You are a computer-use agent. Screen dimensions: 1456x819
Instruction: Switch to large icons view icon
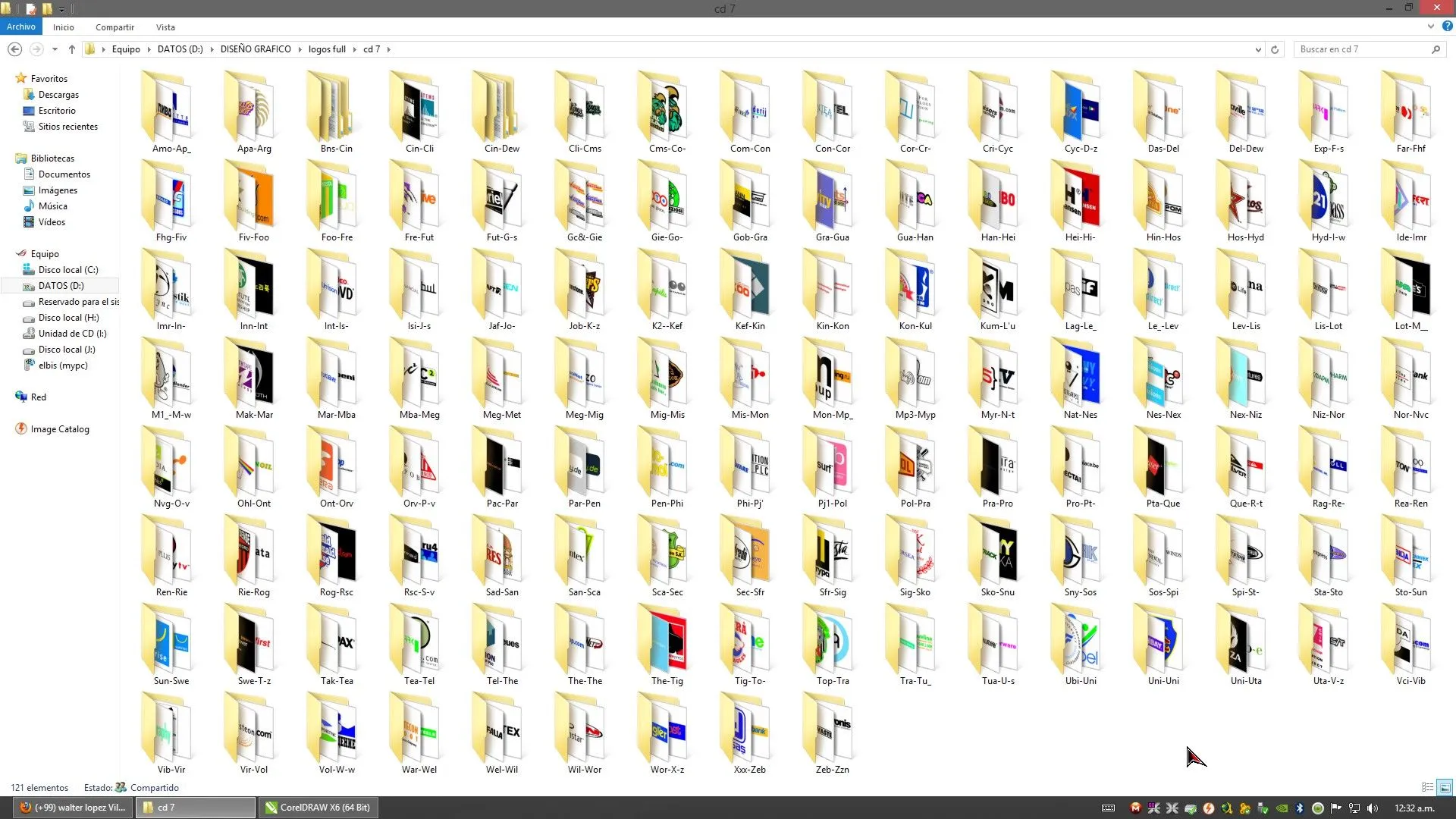click(x=1445, y=787)
